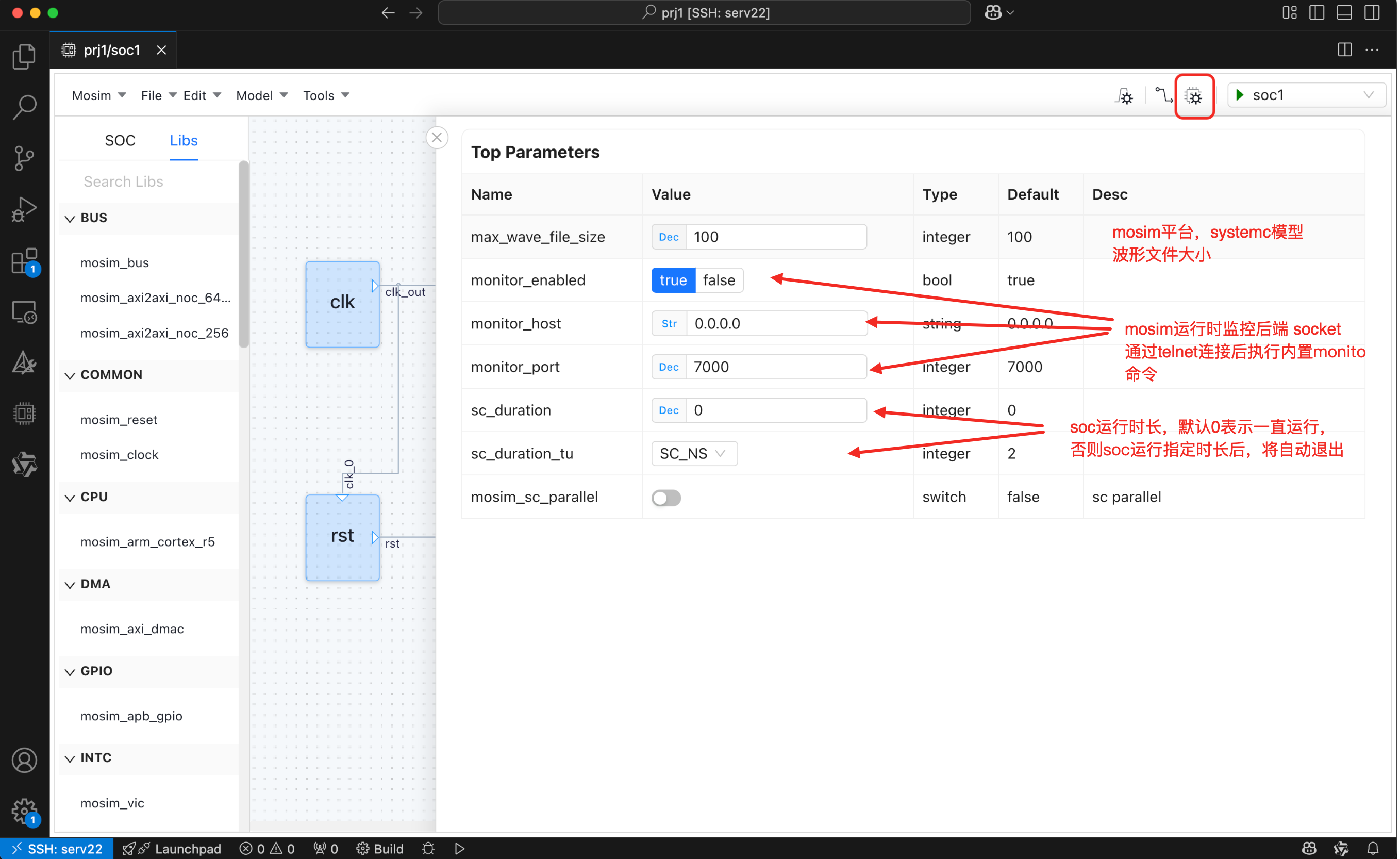Open the Top Parameters chip settings icon

pyautogui.click(x=1195, y=96)
